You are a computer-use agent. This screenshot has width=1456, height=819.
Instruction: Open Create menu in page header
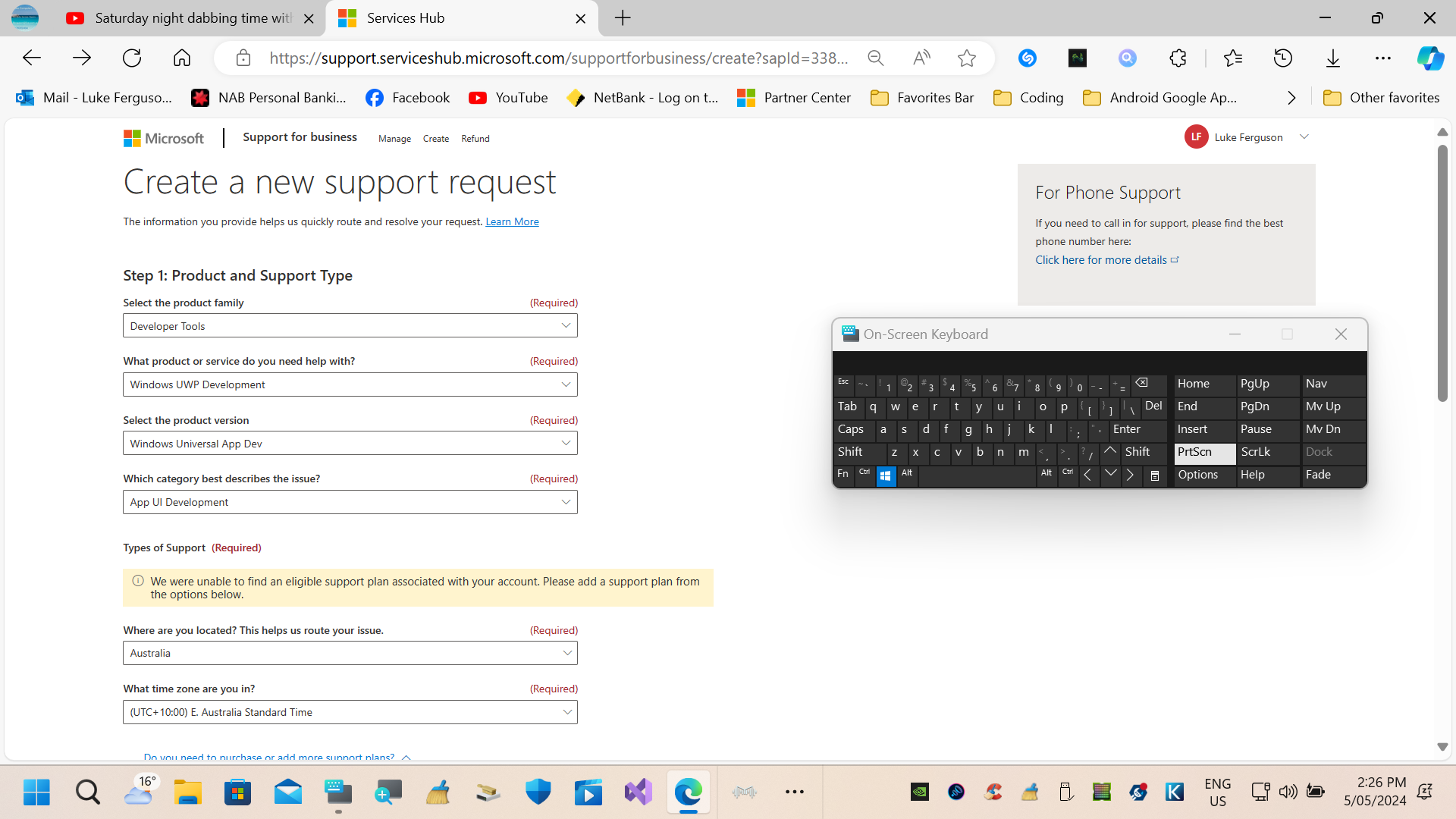[436, 139]
